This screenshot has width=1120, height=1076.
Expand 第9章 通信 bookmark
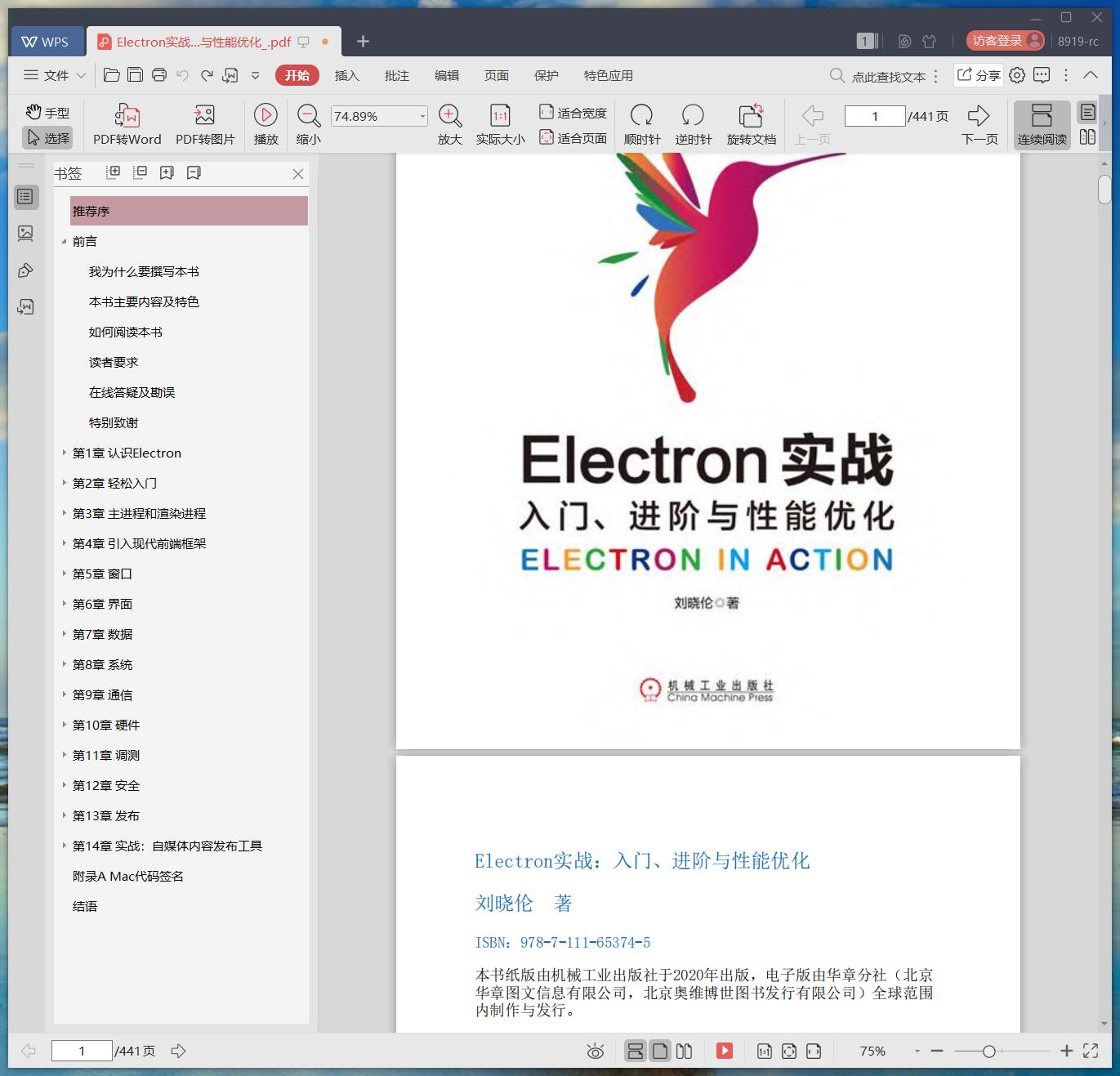64,694
